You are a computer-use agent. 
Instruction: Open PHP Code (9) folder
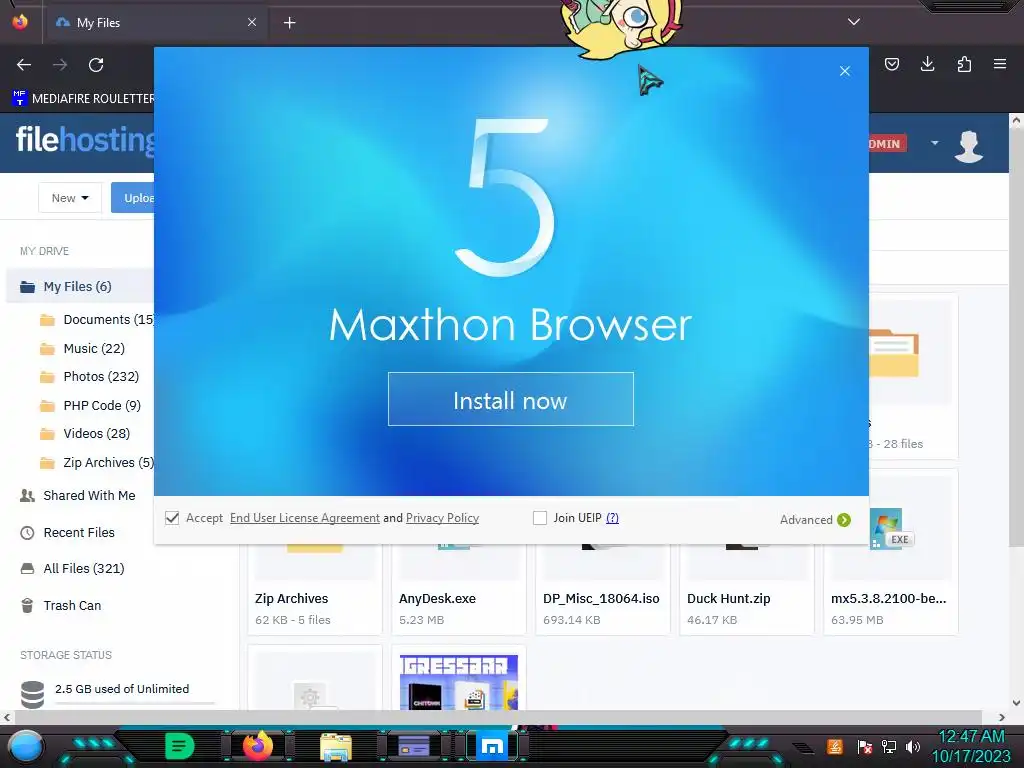click(x=91, y=406)
